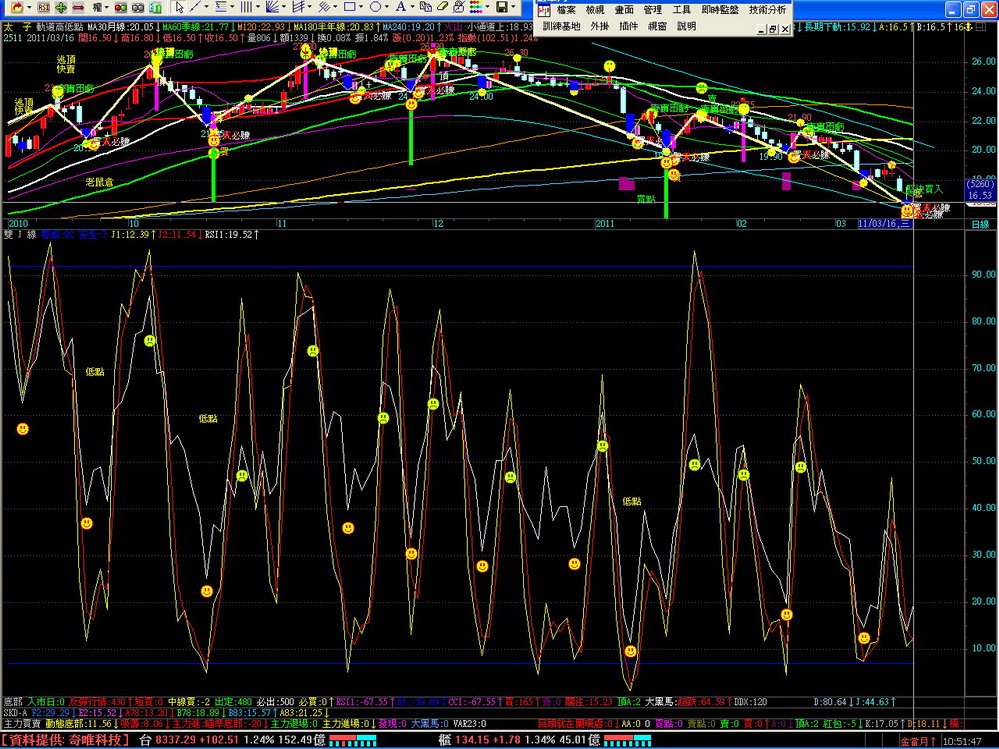Select the ellipse drawing tool
Viewport: 999px width, 749px height.
(x=375, y=7)
